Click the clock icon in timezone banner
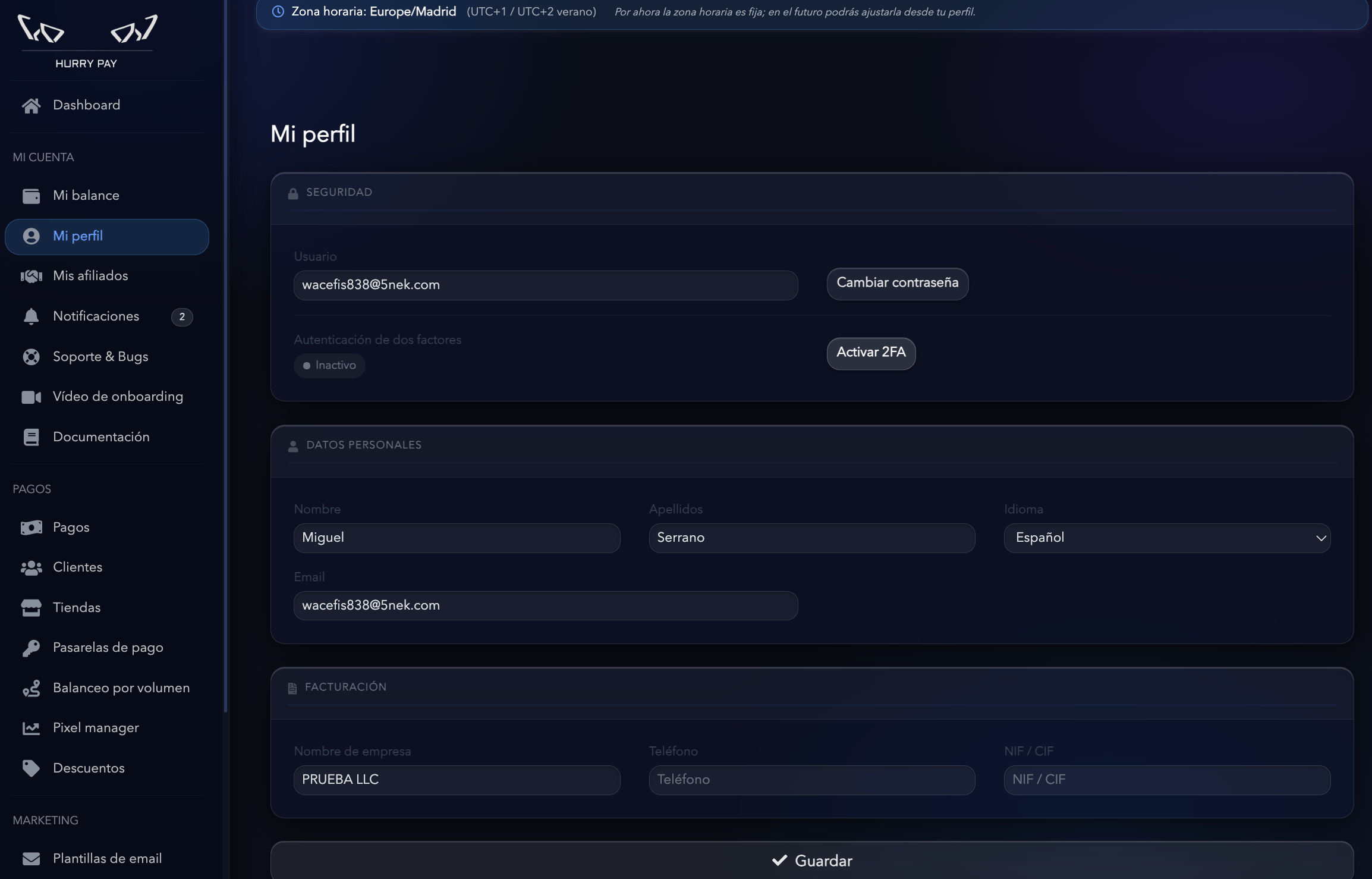 click(x=278, y=11)
